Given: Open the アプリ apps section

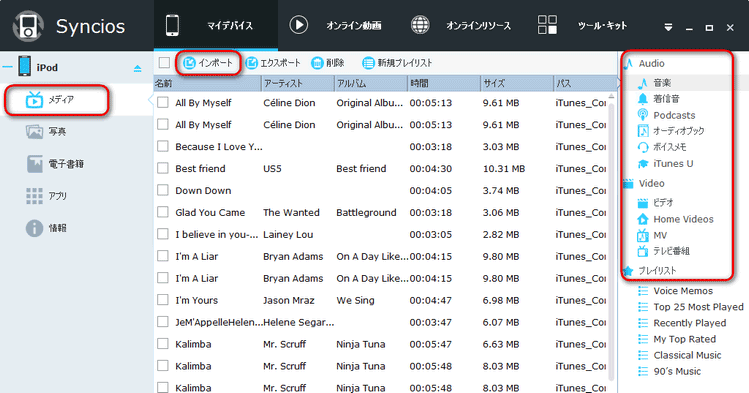Looking at the screenshot, I should click(x=46, y=196).
